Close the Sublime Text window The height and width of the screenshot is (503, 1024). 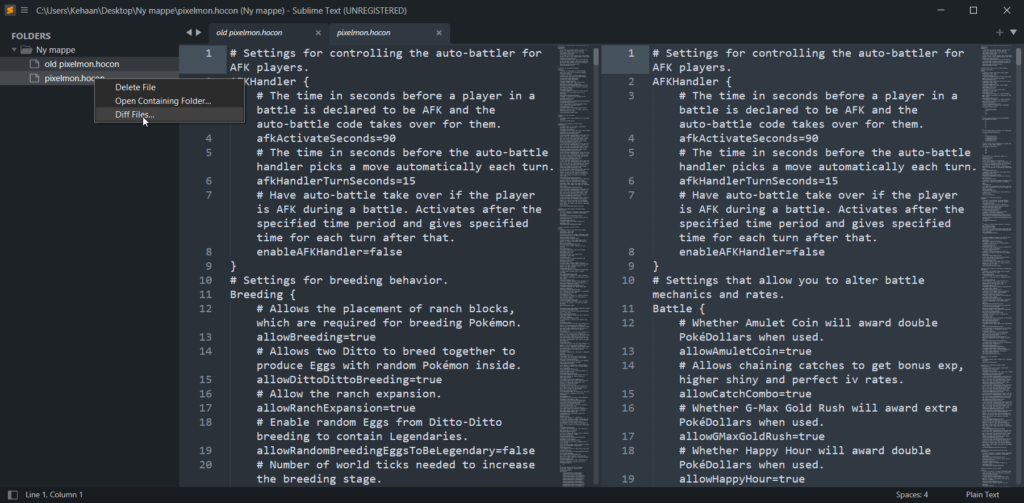(x=1006, y=10)
